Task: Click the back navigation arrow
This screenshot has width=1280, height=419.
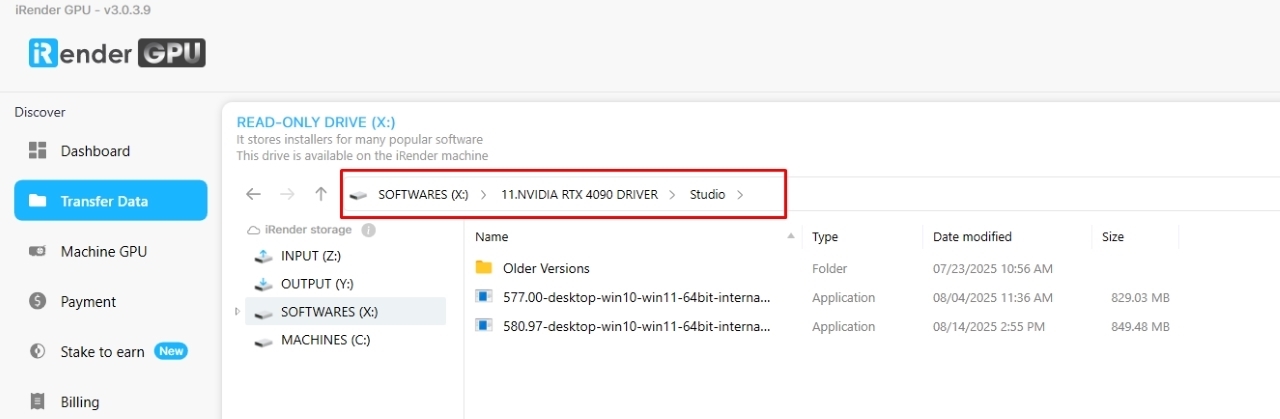Action: [253, 194]
